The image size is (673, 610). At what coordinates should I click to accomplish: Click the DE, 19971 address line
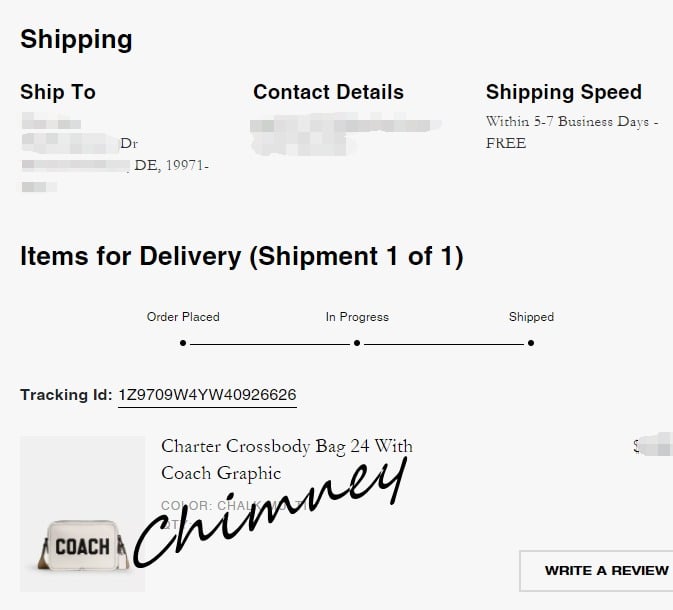(x=171, y=165)
